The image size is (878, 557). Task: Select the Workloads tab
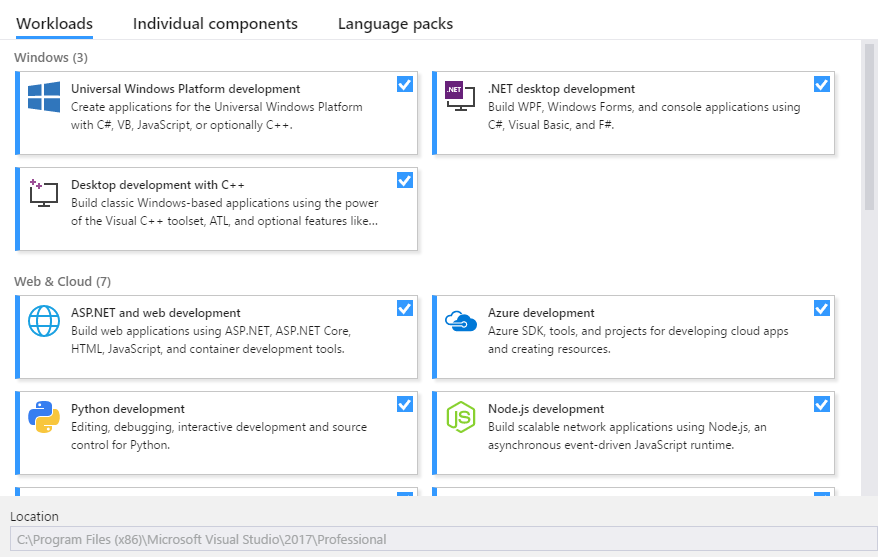pos(55,23)
